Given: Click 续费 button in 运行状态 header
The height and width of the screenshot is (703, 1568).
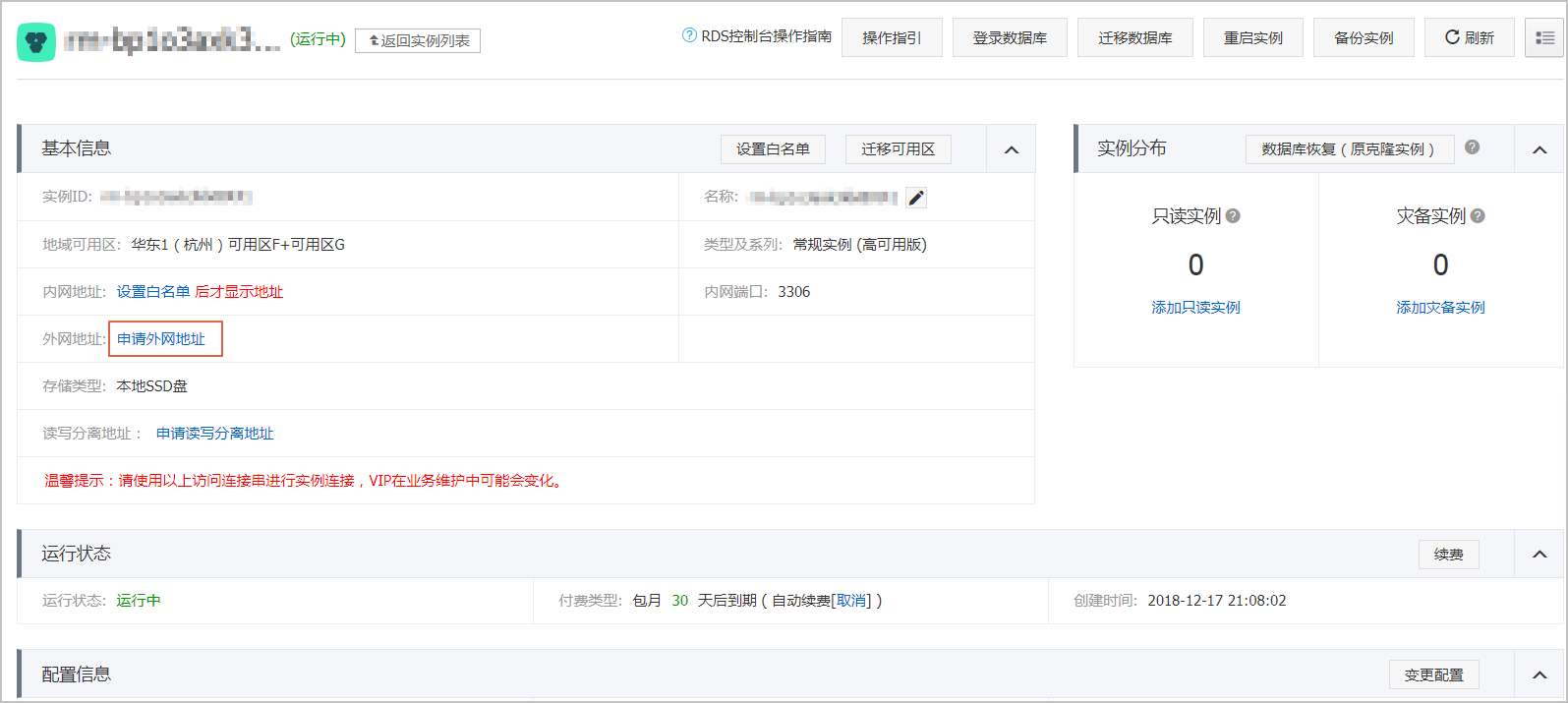Looking at the screenshot, I should 1449,555.
